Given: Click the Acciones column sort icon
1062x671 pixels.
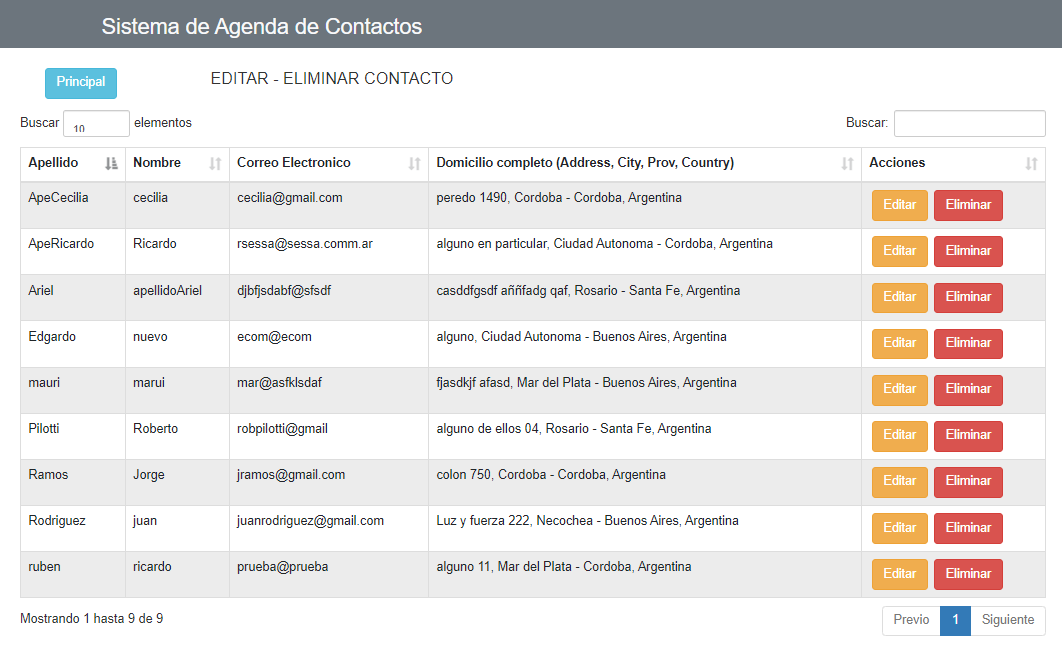Looking at the screenshot, I should (x=1031, y=163).
